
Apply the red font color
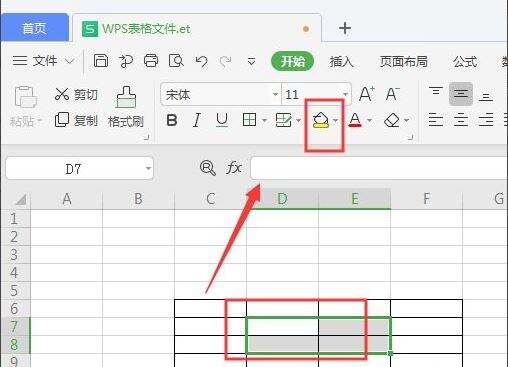[355, 120]
